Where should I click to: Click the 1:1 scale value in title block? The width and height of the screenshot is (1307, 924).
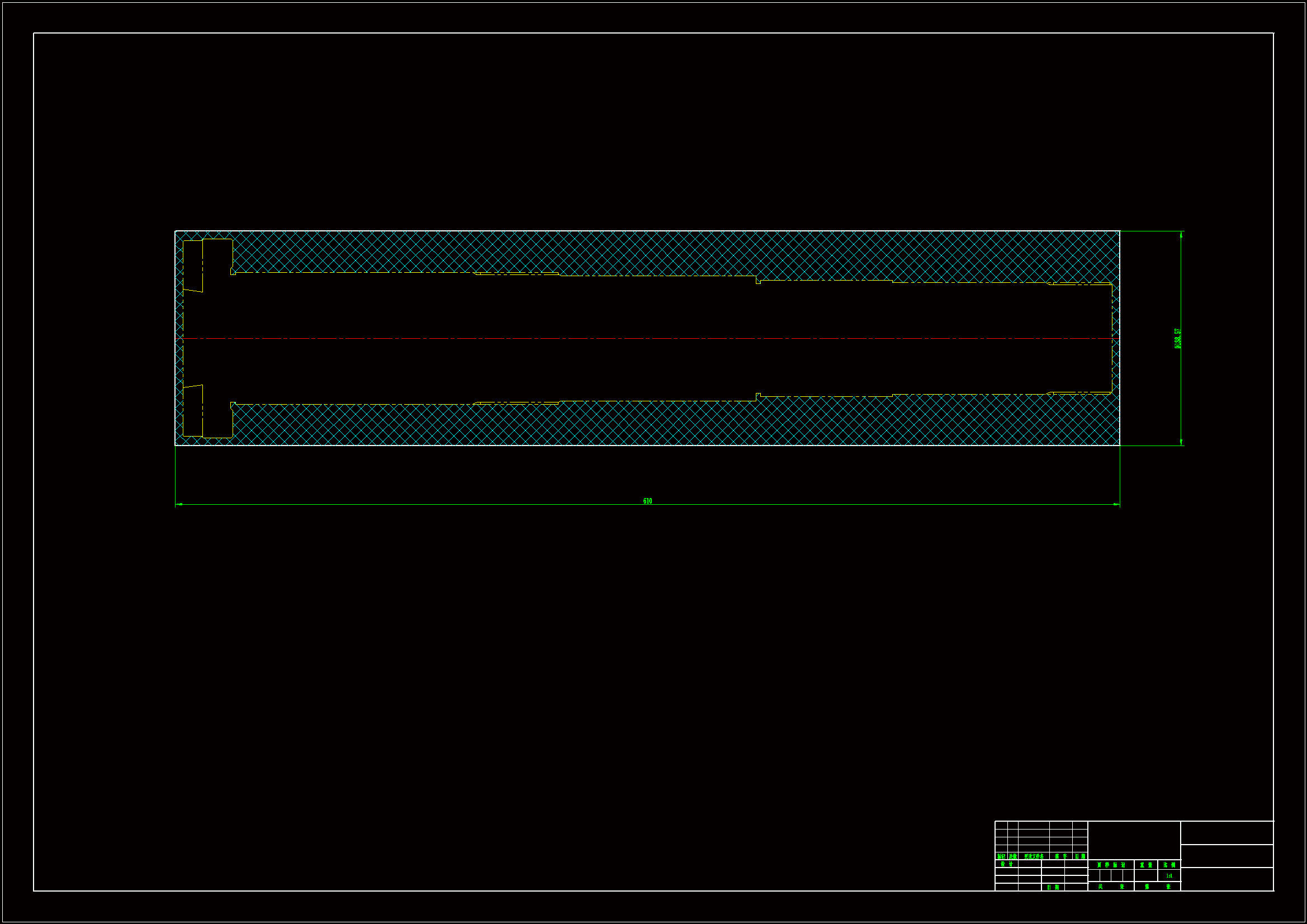click(x=1169, y=875)
